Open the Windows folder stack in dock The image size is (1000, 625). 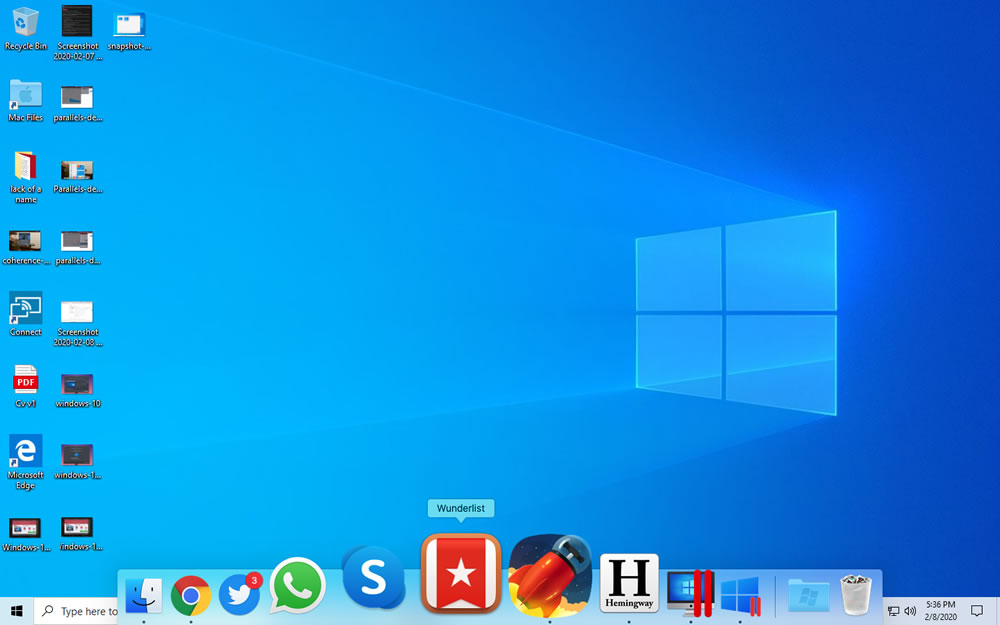tap(808, 596)
